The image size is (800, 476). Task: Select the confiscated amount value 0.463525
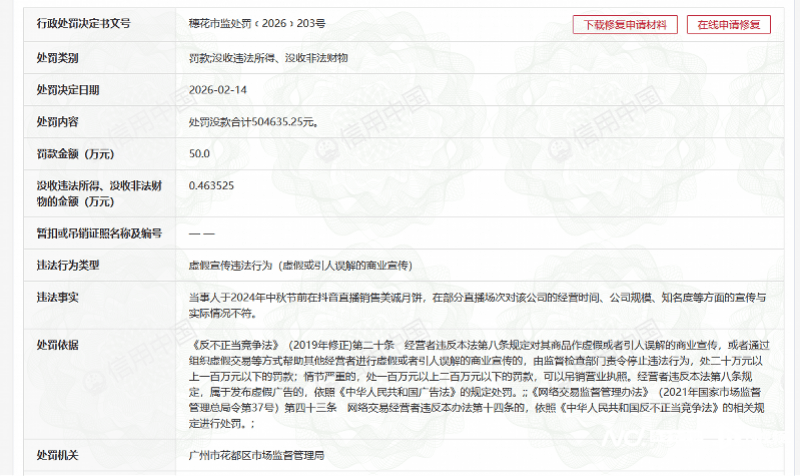(212, 186)
